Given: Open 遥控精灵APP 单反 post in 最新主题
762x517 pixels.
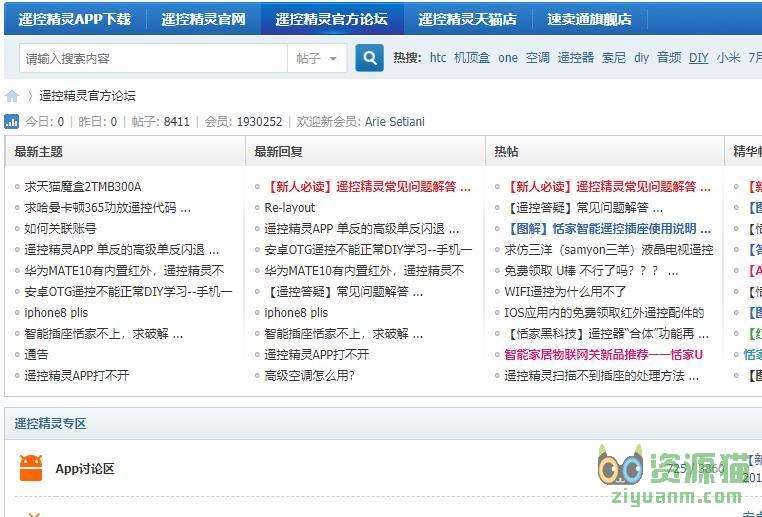Looking at the screenshot, I should coord(121,249).
